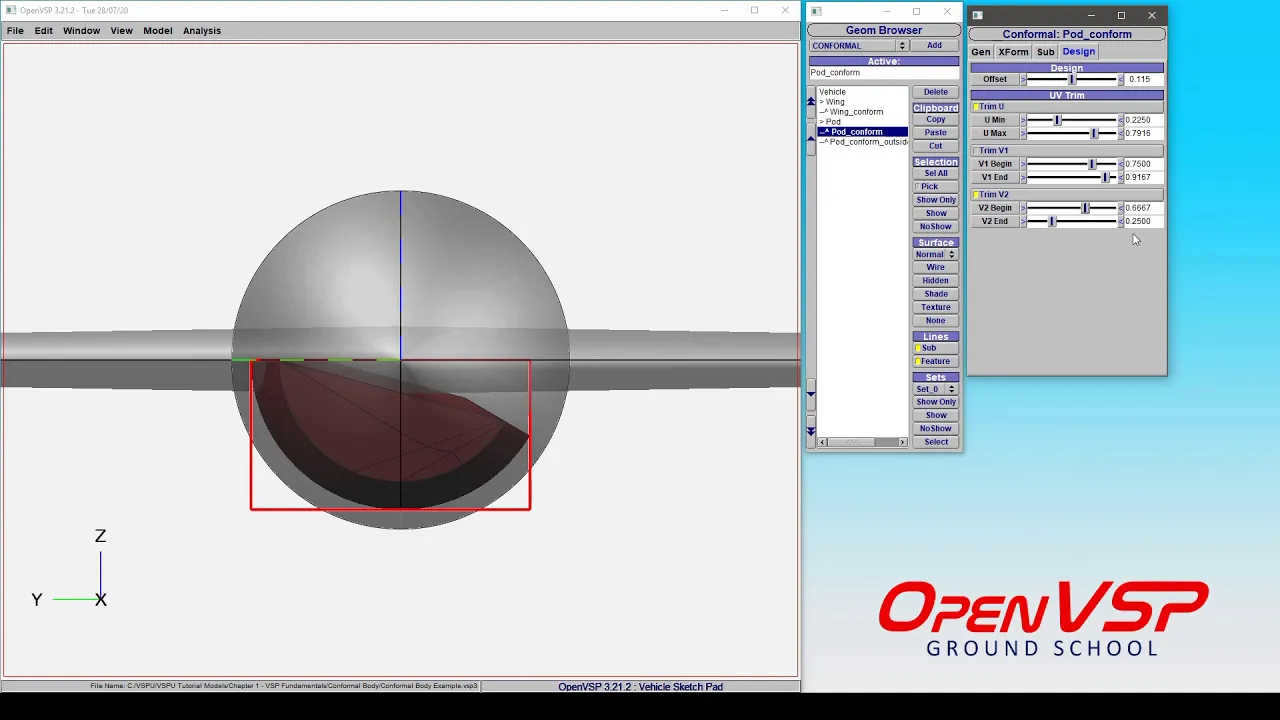Enable Pick selection mode
The width and height of the screenshot is (1280, 720).
pyautogui.click(x=936, y=187)
